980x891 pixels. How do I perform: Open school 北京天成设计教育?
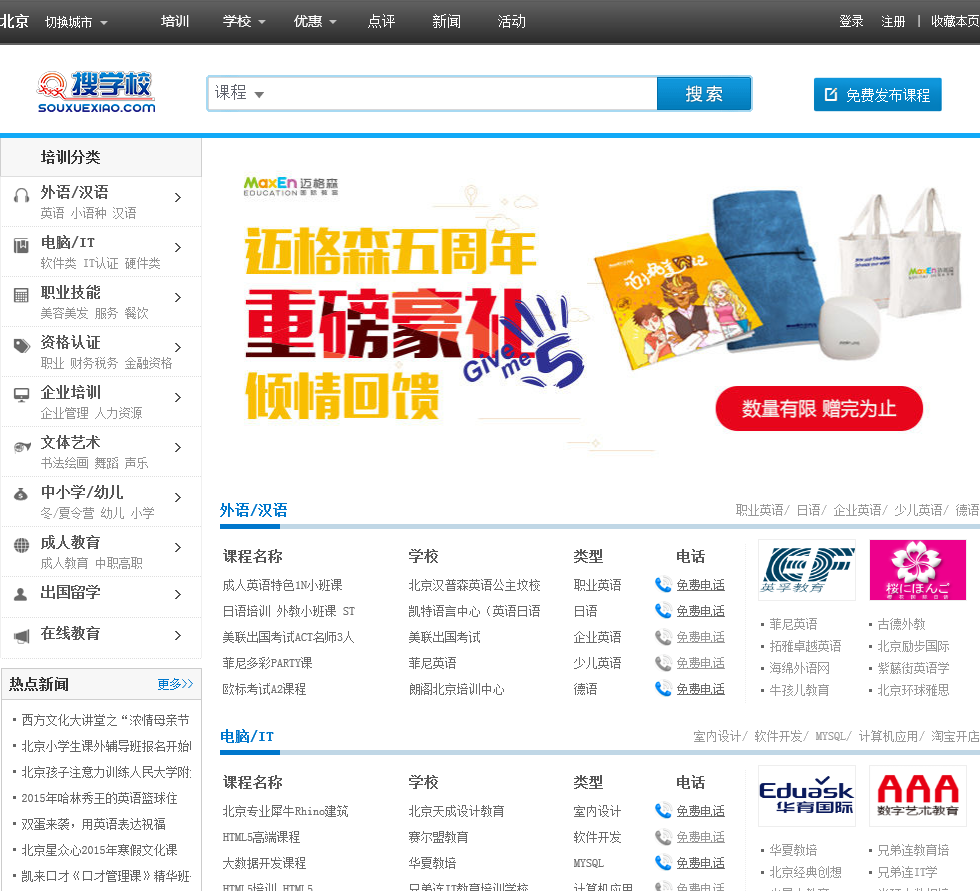click(x=456, y=811)
